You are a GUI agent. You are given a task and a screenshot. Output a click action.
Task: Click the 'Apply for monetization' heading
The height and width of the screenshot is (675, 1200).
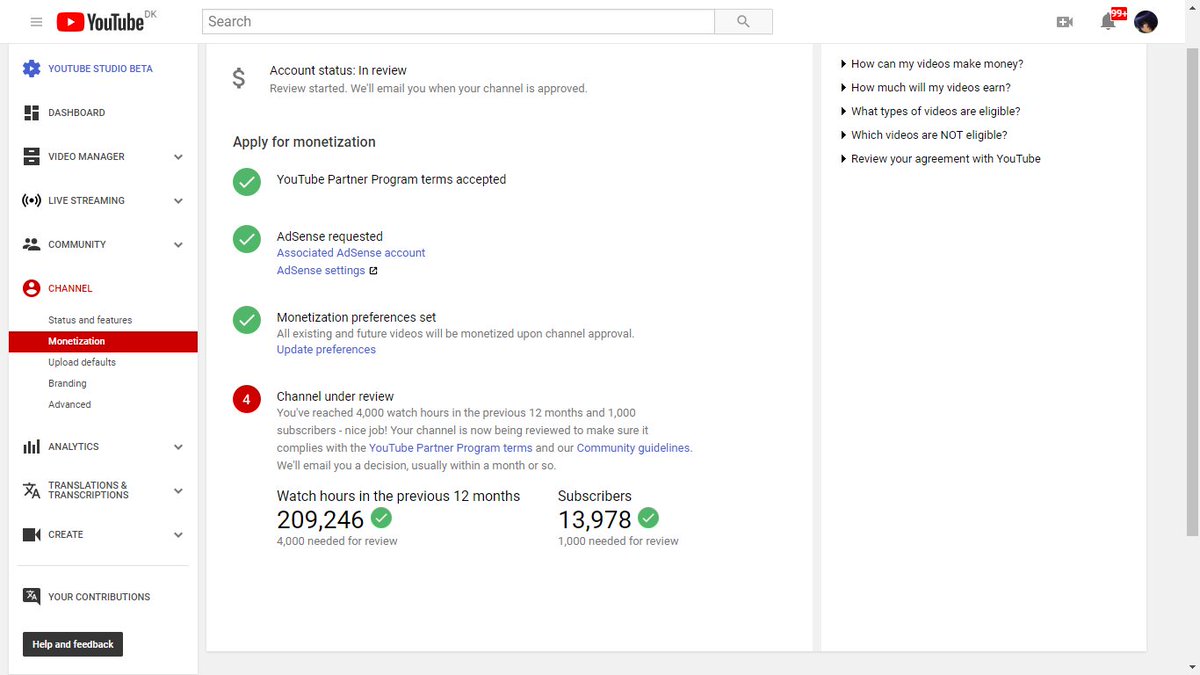304,142
